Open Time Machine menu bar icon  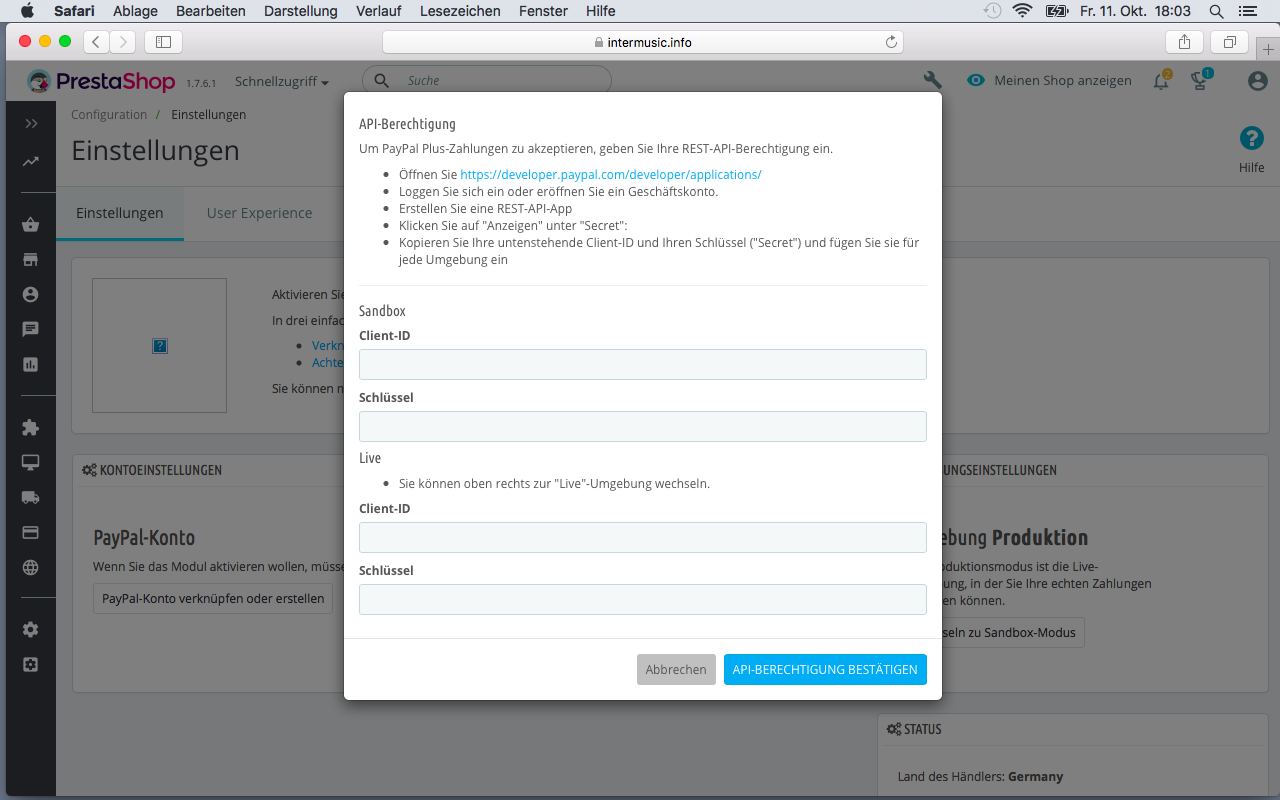992,11
